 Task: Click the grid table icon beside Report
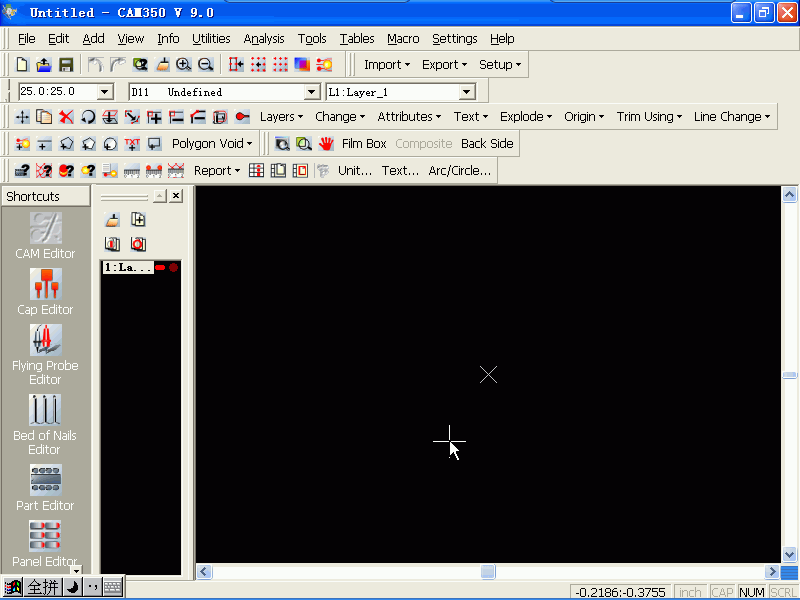click(256, 170)
